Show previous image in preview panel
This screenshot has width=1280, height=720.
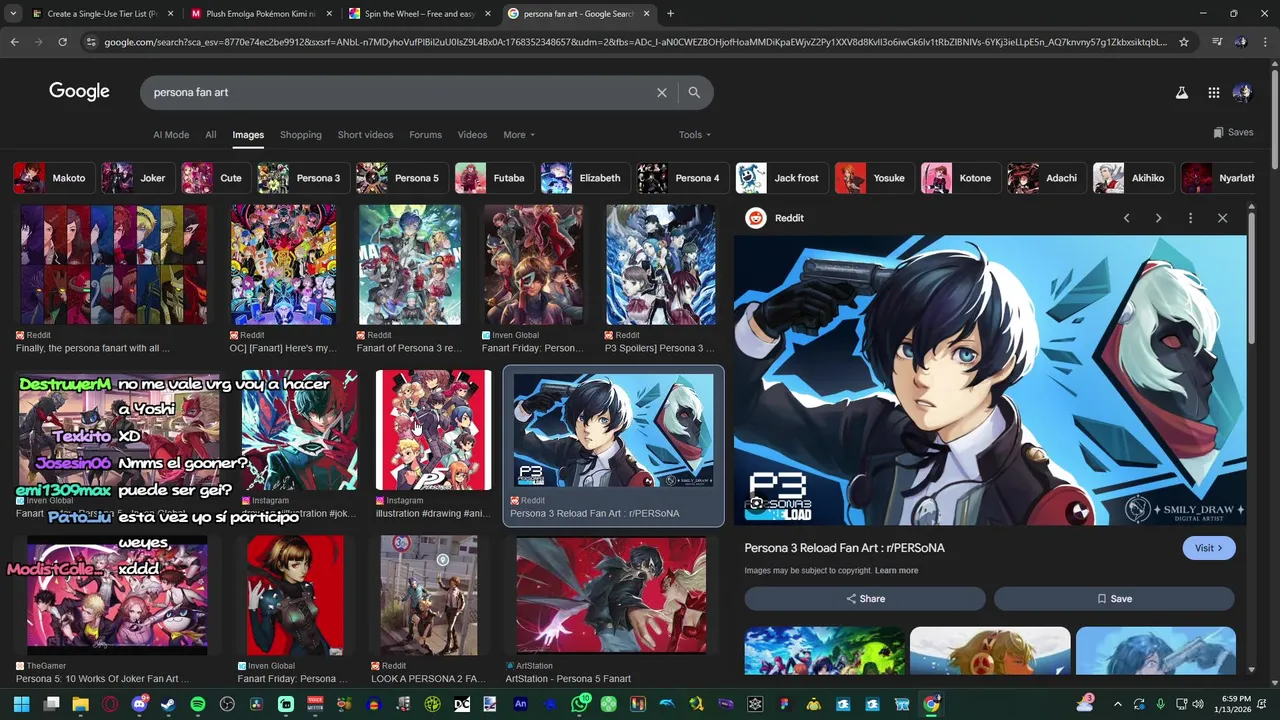click(x=1126, y=218)
